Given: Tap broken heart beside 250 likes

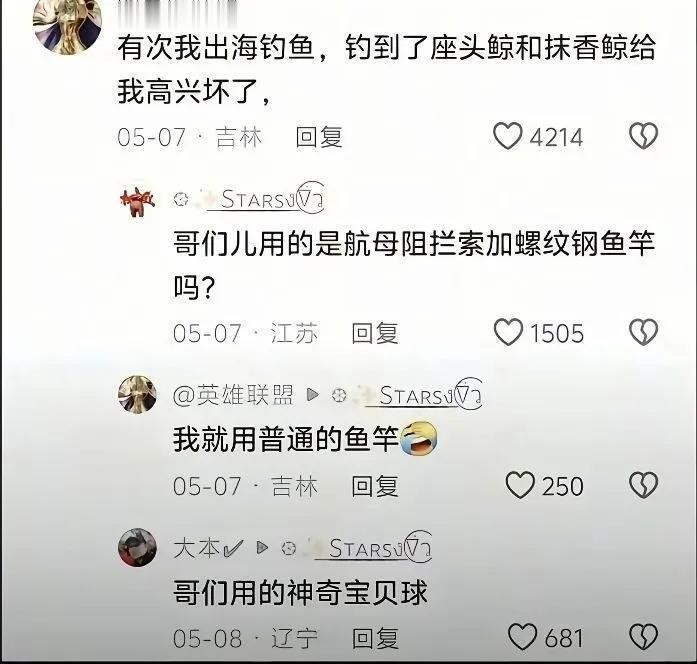Looking at the screenshot, I should click(x=643, y=484).
